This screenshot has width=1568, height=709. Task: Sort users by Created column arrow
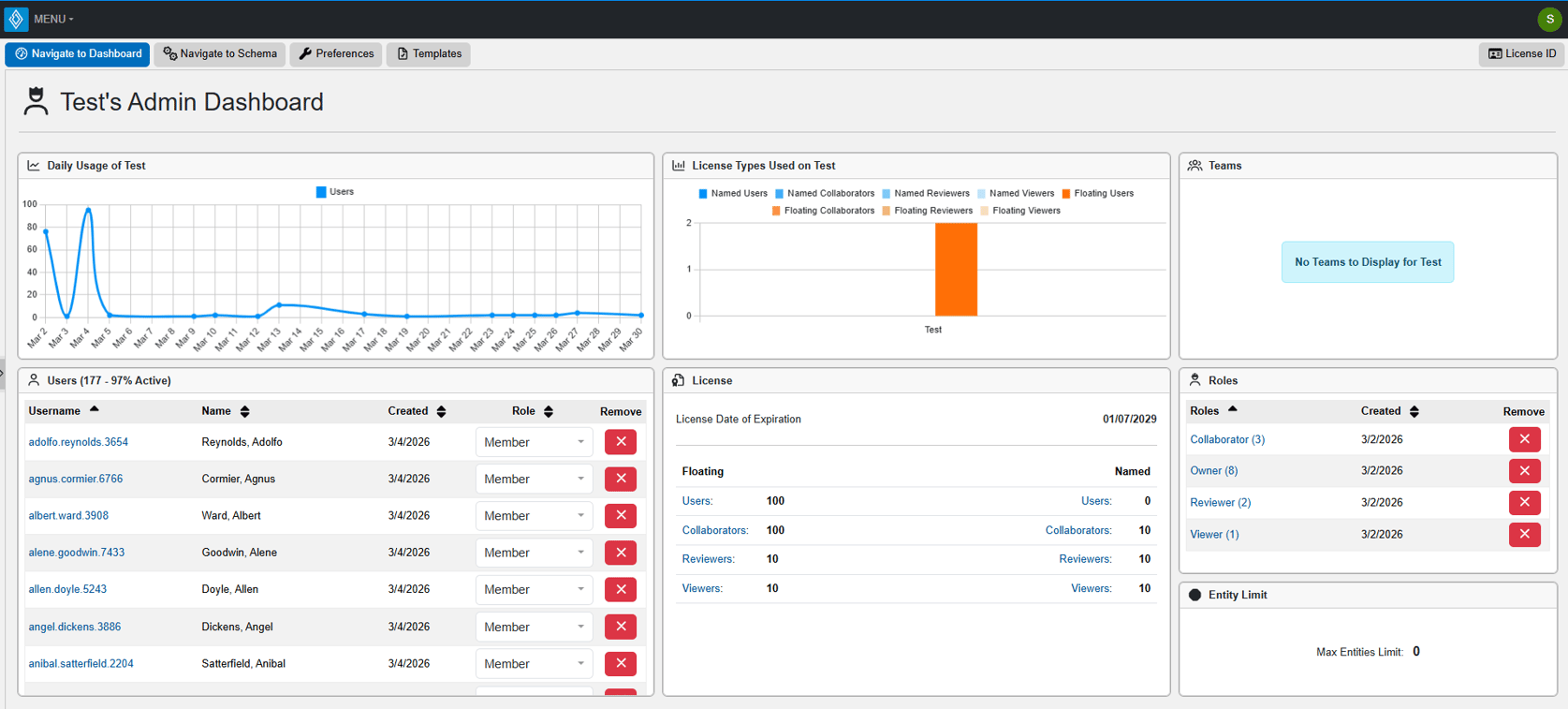(442, 411)
